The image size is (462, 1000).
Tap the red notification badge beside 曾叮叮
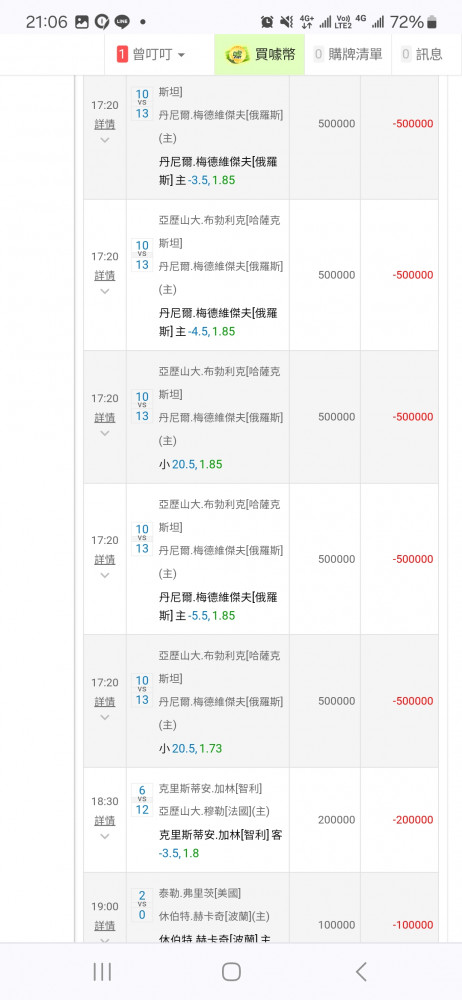tap(122, 55)
